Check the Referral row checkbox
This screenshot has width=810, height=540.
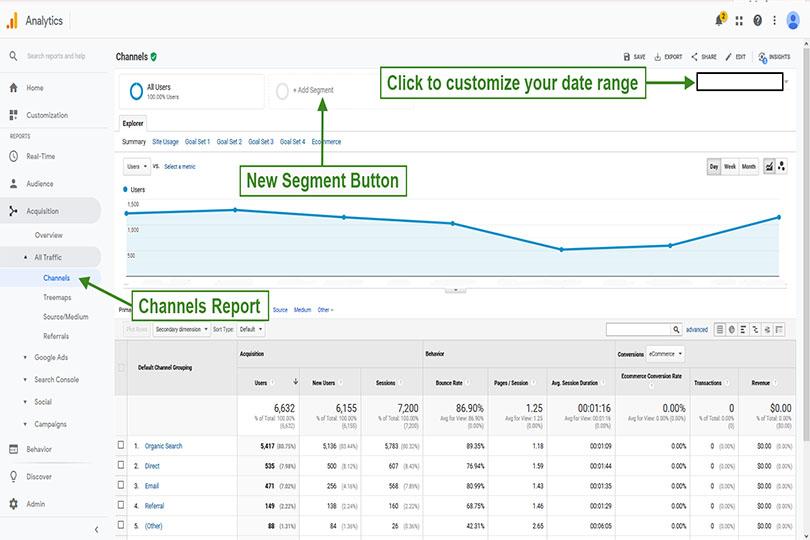pos(121,505)
